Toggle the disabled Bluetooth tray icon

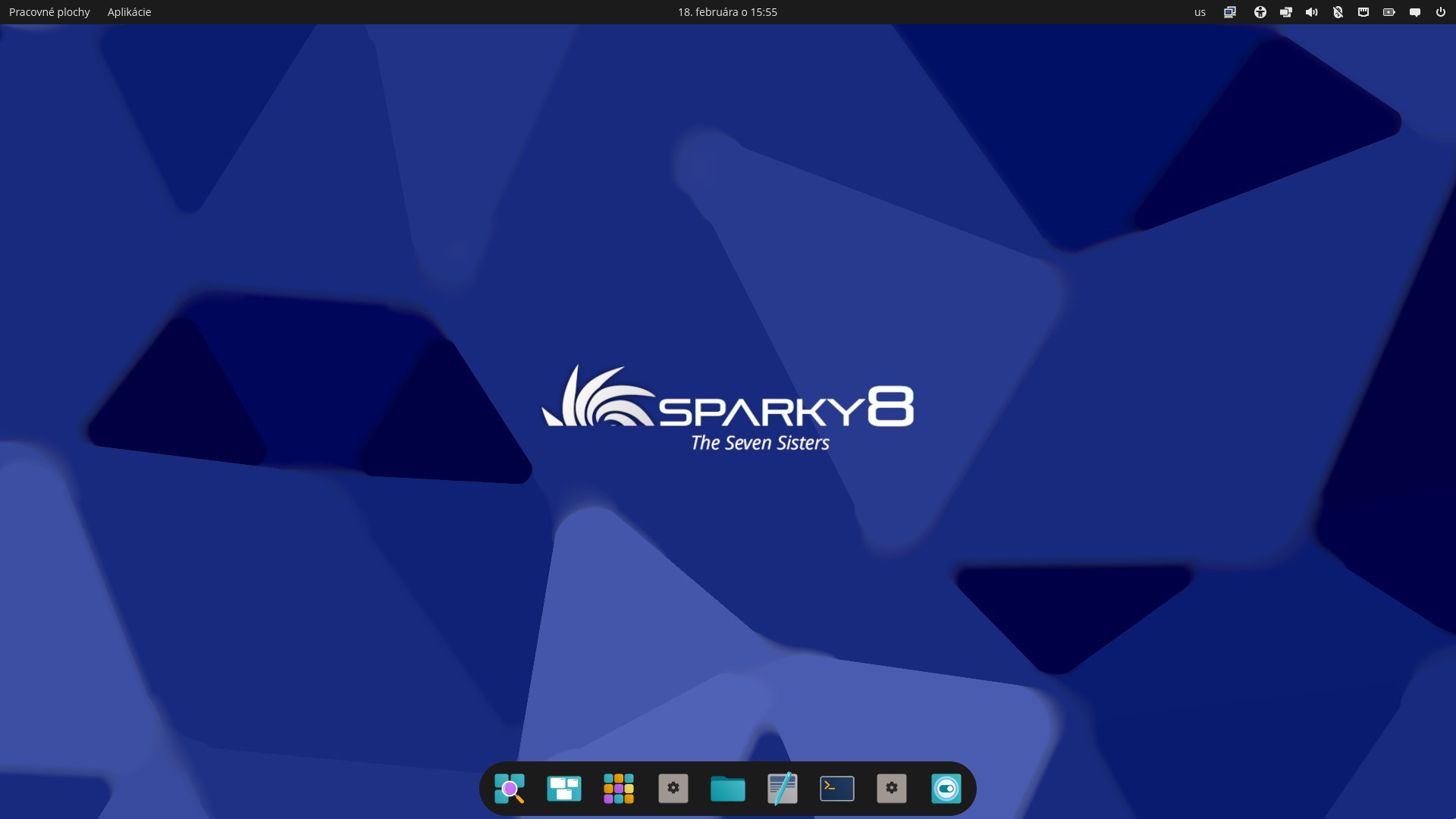(x=1338, y=12)
